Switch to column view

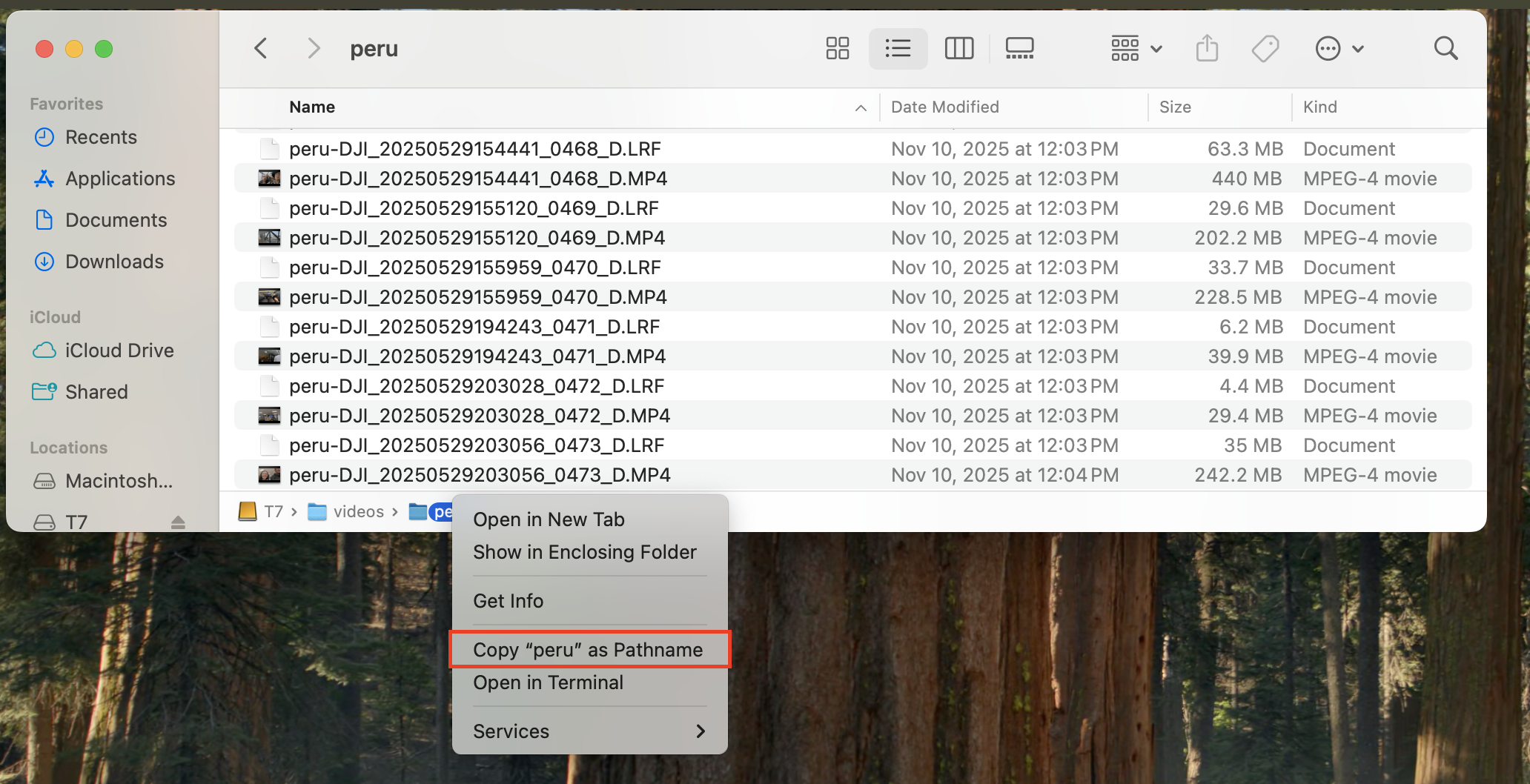[959, 49]
